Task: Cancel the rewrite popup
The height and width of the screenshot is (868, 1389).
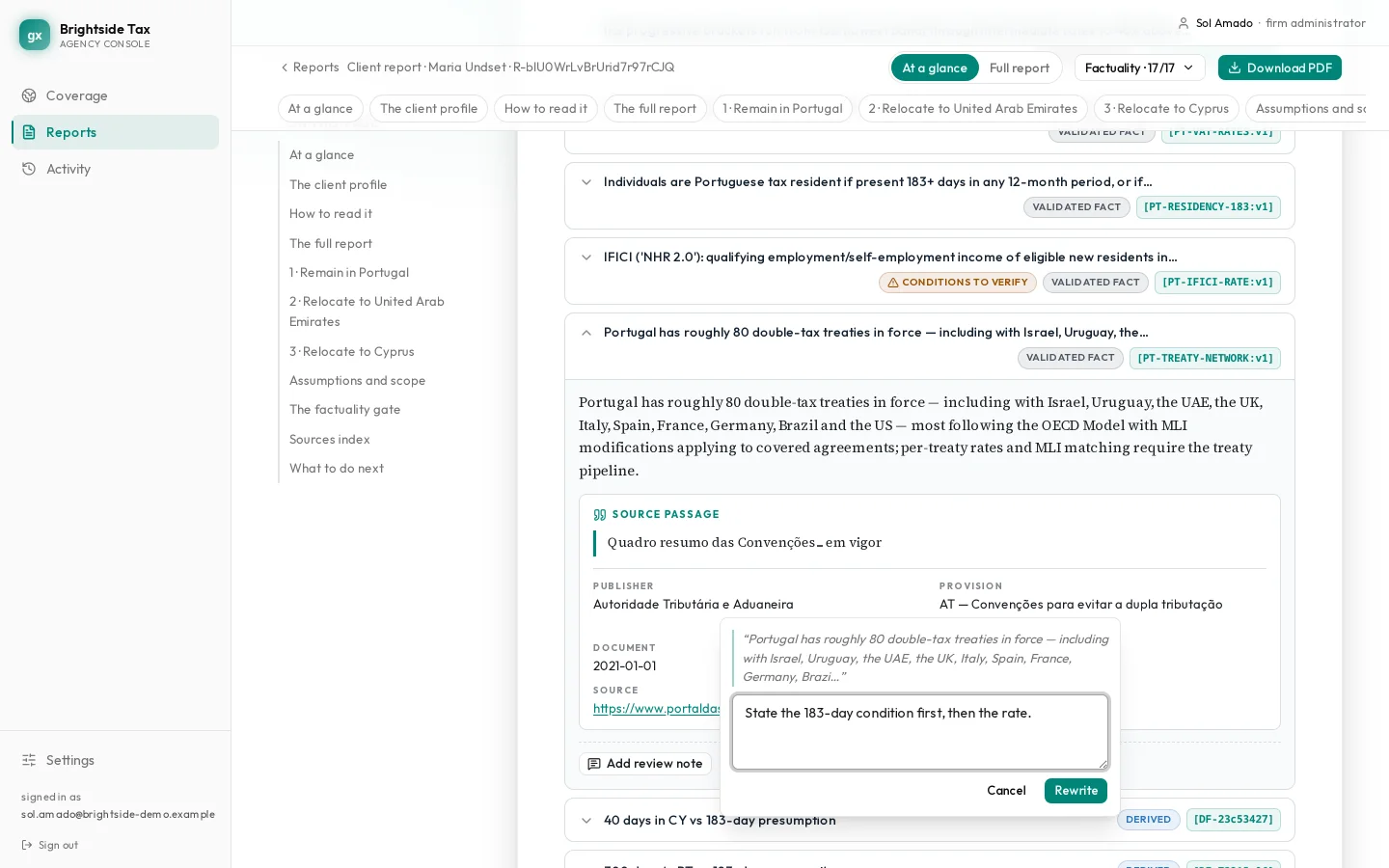Action: (1006, 791)
